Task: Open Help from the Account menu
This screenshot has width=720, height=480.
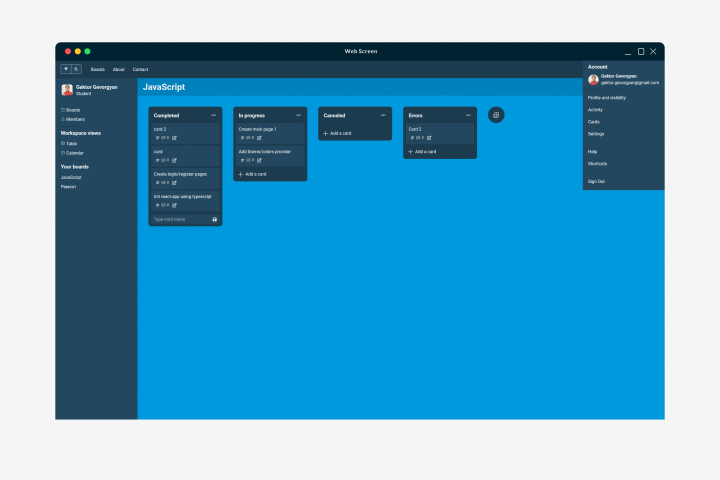Action: (x=592, y=152)
